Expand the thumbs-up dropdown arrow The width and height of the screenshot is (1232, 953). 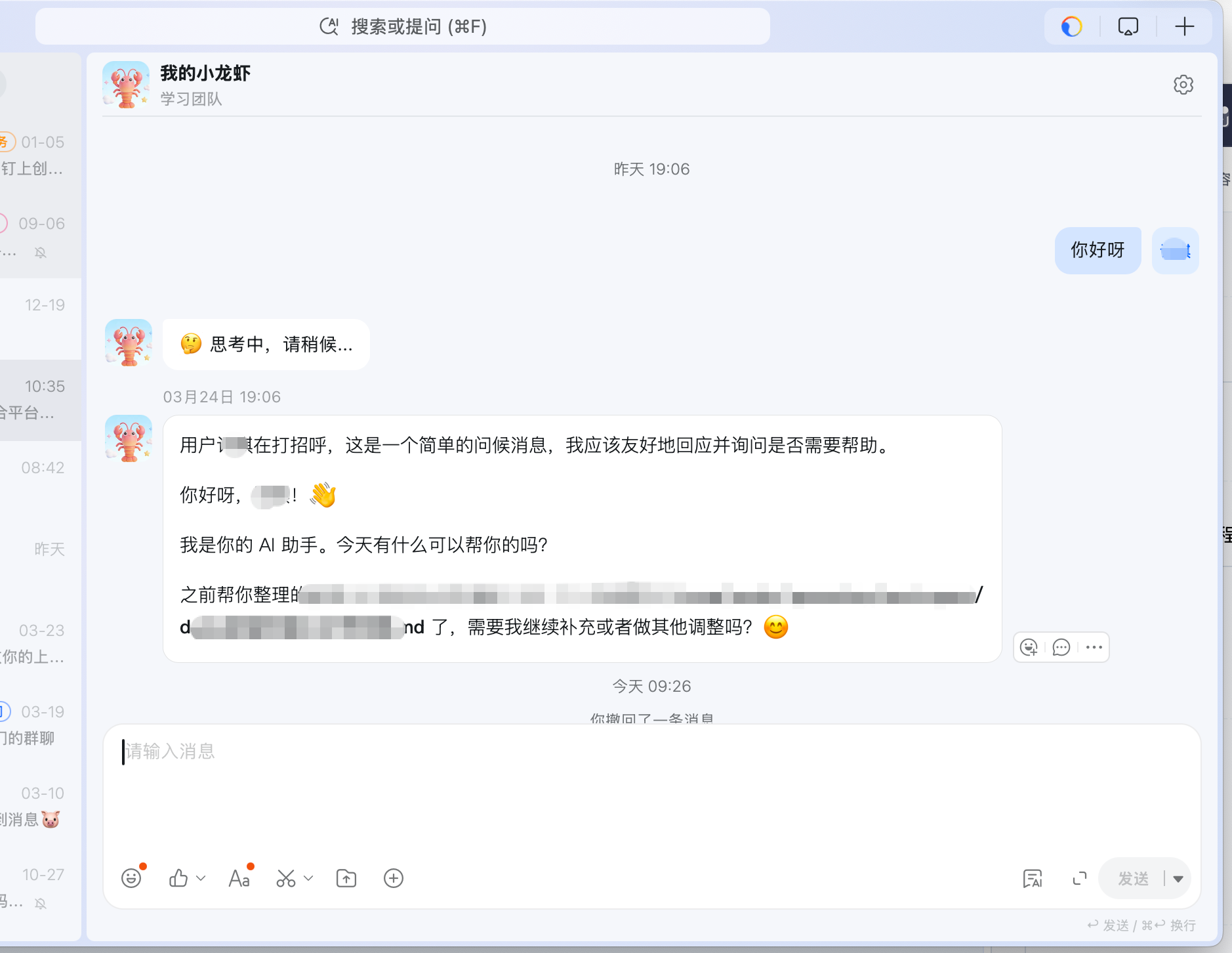pos(201,878)
